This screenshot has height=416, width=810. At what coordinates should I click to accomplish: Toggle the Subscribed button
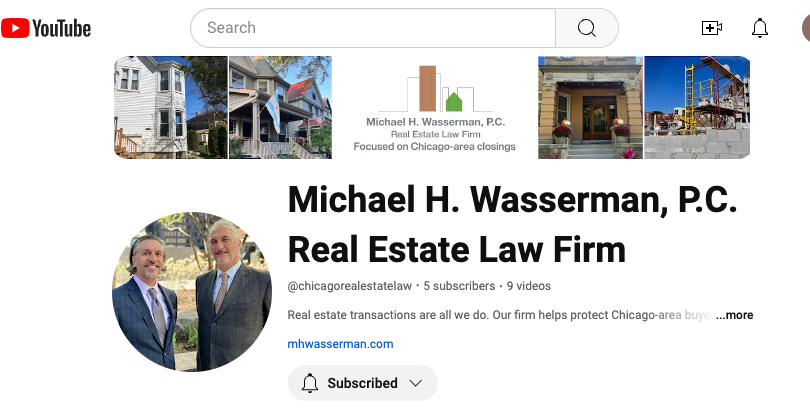coord(363,383)
